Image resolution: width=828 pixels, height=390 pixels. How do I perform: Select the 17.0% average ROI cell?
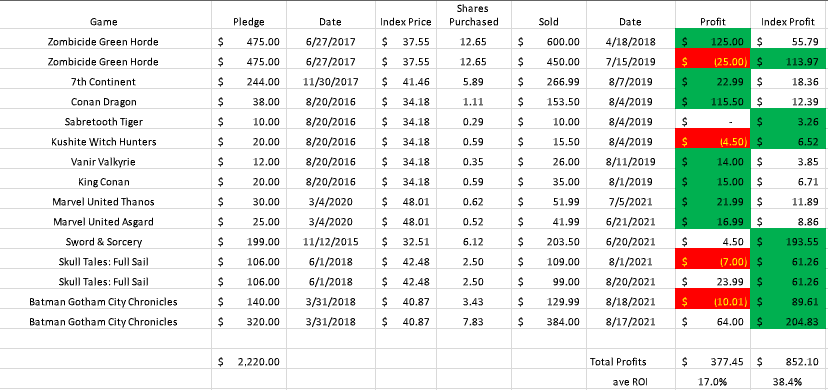(x=713, y=381)
